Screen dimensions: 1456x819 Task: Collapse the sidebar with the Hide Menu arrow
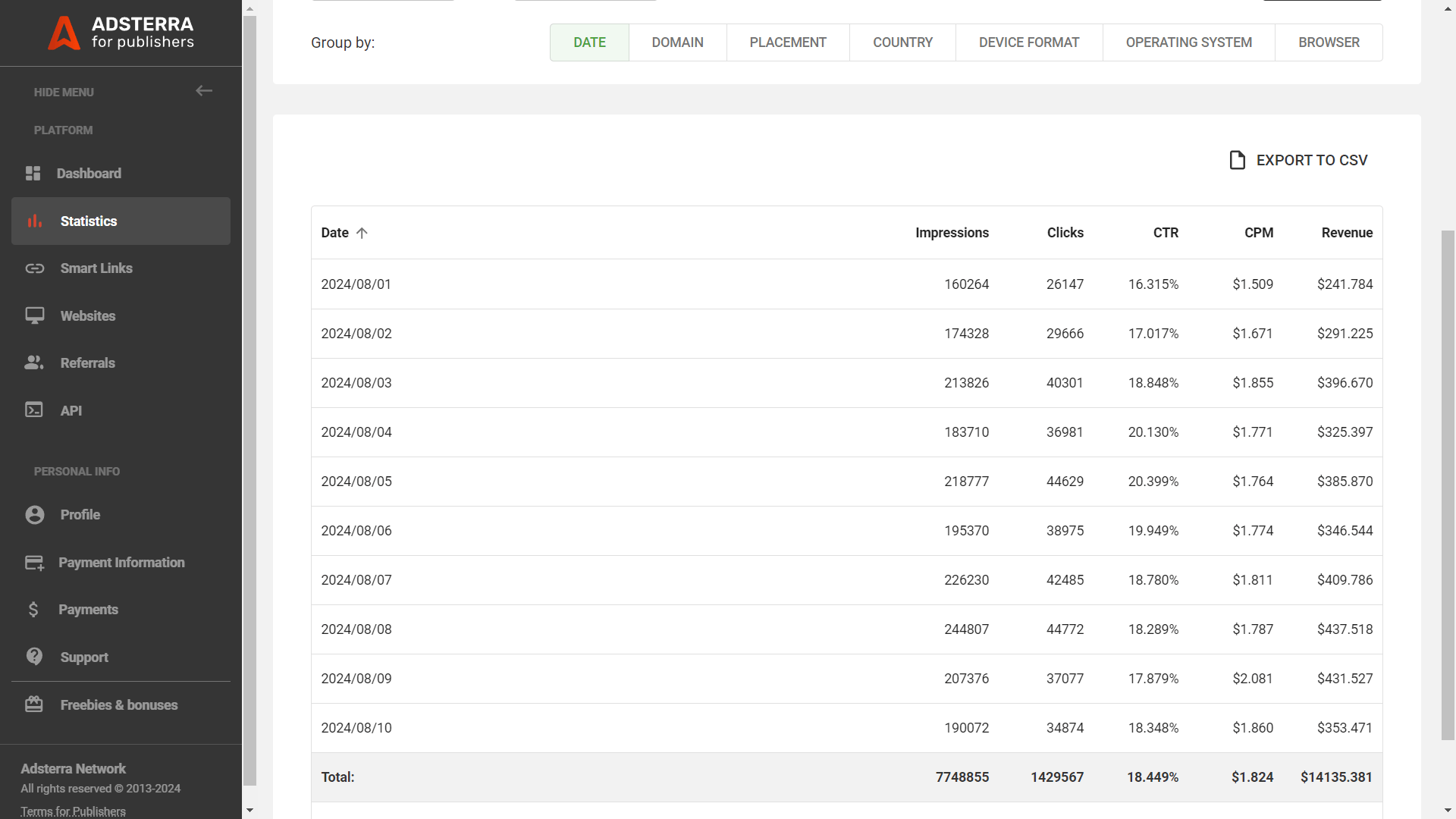pos(203,90)
